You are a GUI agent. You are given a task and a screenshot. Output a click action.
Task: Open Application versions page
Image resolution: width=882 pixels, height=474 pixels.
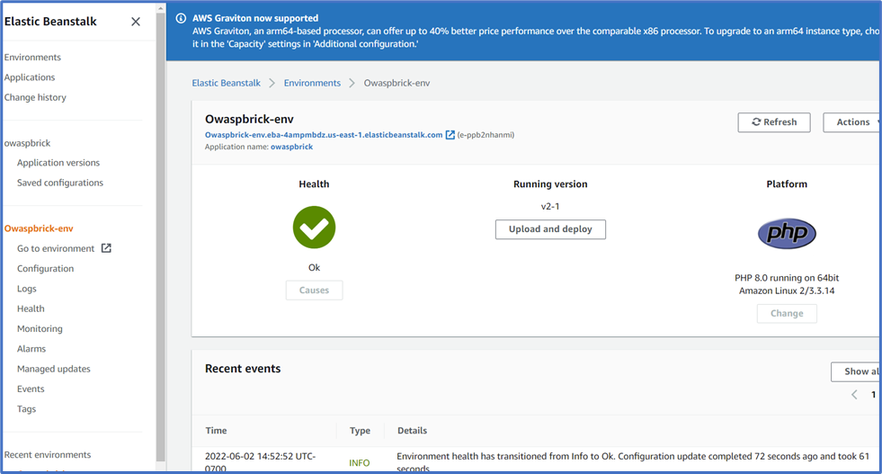pyautogui.click(x=58, y=162)
